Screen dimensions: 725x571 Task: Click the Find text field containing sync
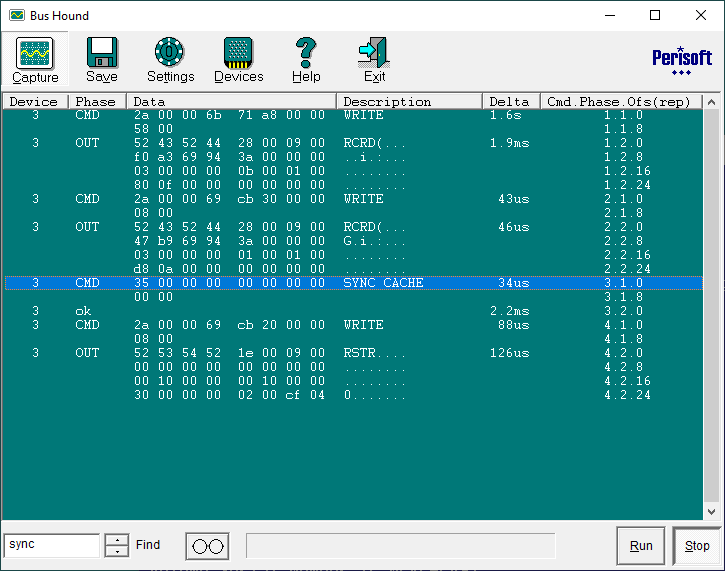click(52, 545)
